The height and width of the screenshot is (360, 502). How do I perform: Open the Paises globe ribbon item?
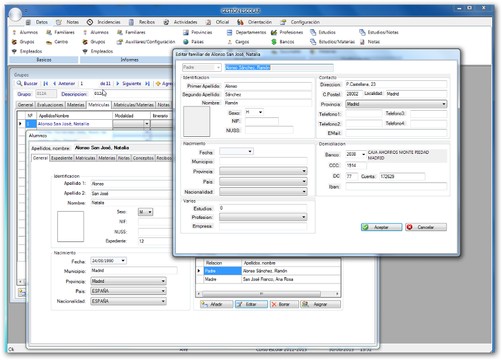click(x=194, y=42)
